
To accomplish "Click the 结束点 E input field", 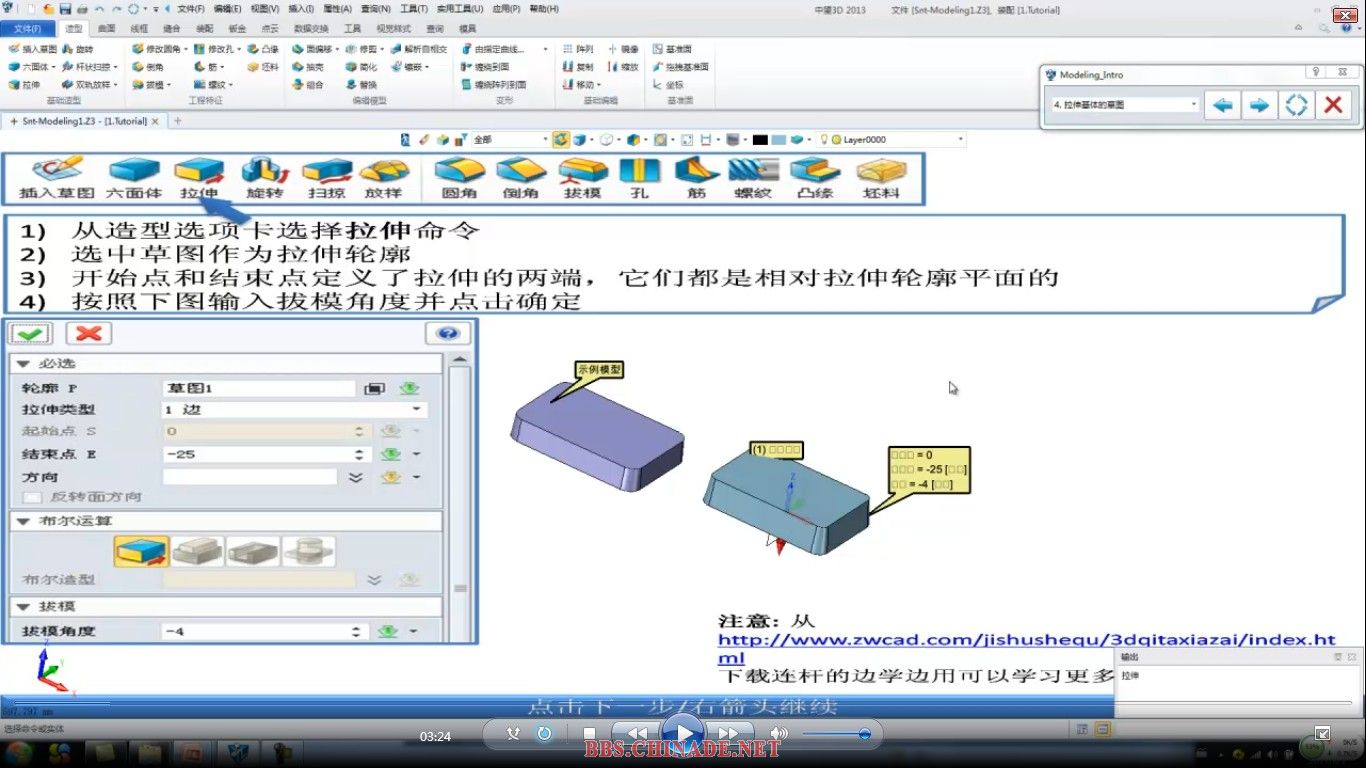I will point(258,454).
